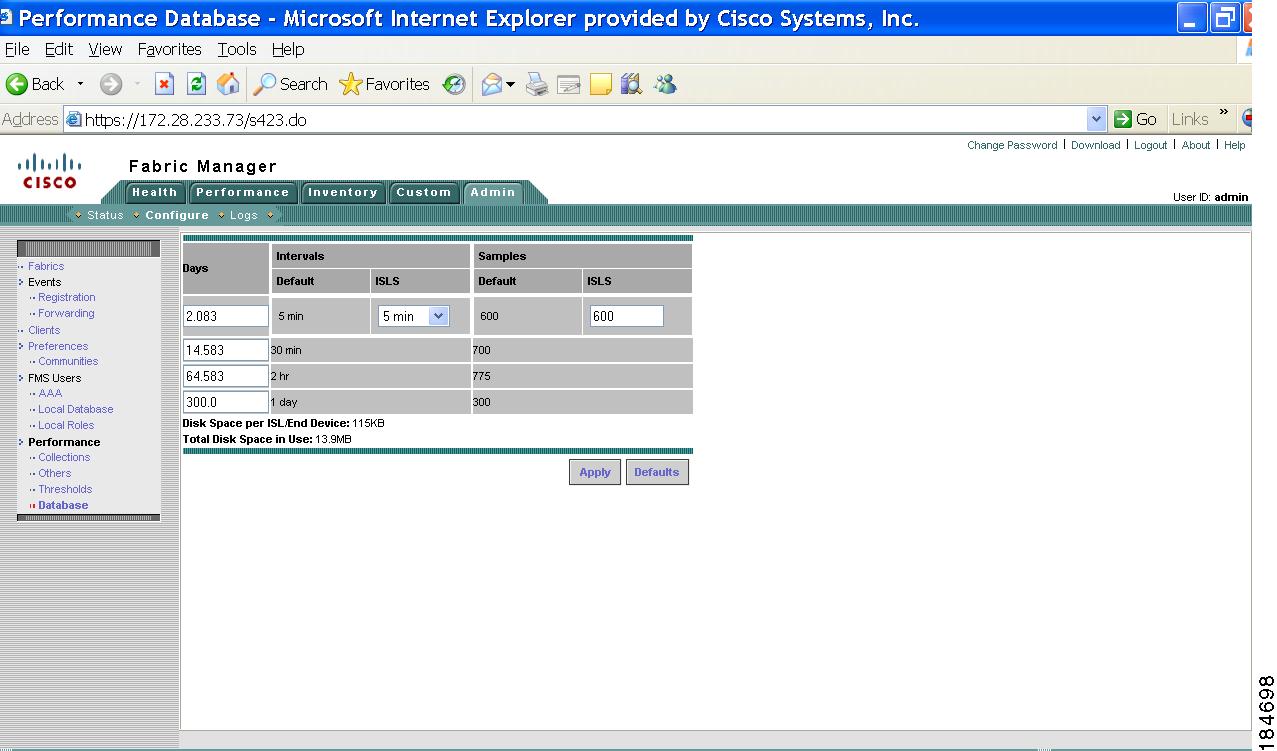The image size is (1277, 751).
Task: Click the Cisco logo
Action: [x=50, y=171]
